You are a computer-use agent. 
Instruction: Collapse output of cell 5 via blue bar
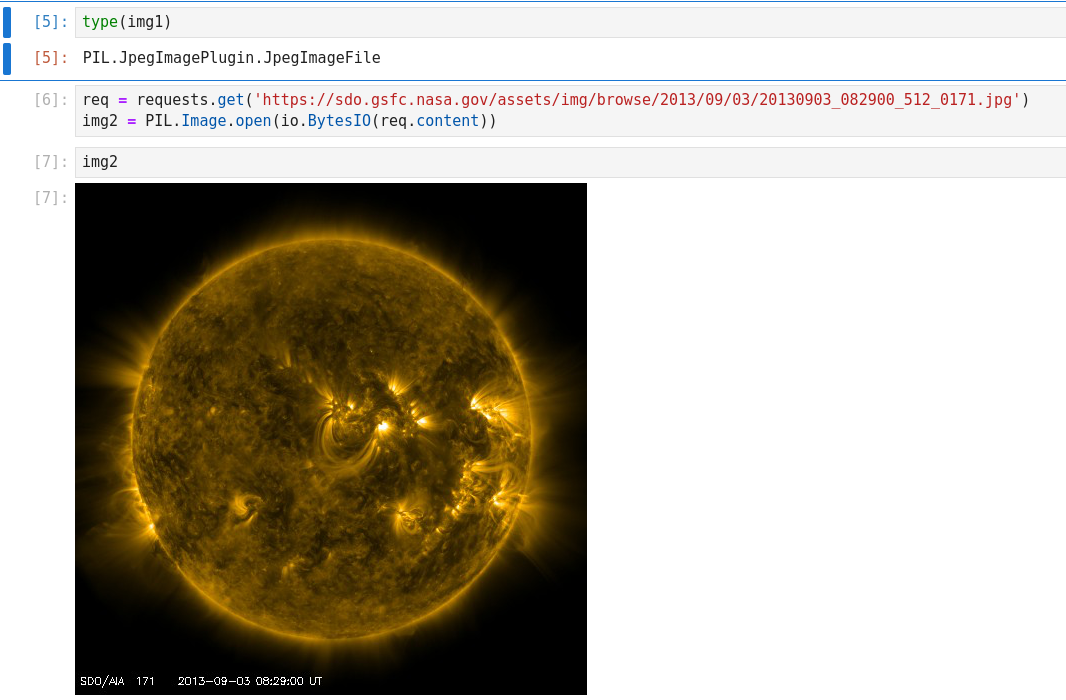[7, 58]
